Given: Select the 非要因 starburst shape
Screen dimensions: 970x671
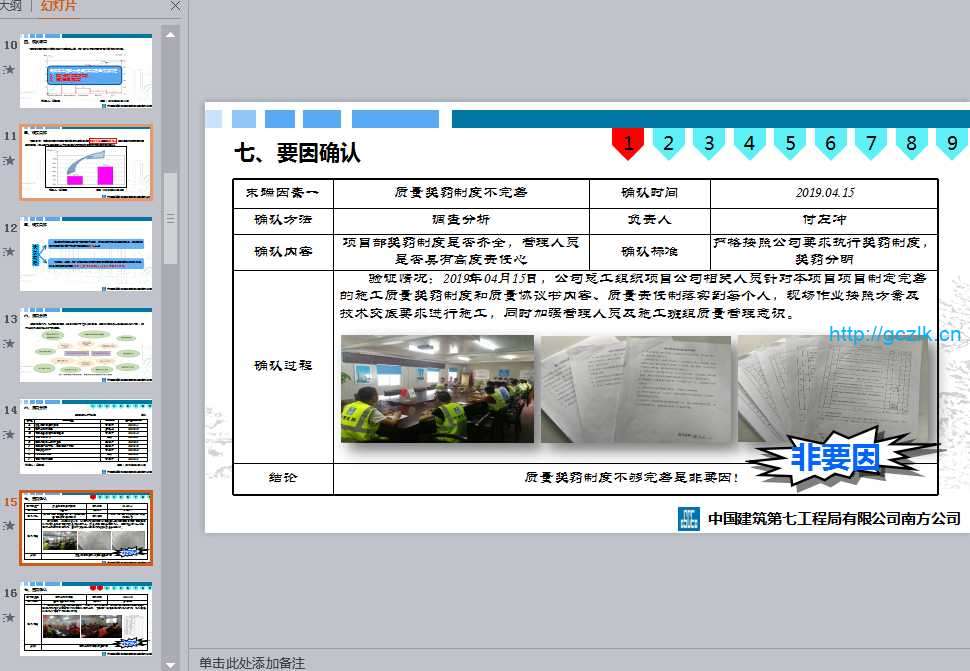Looking at the screenshot, I should [x=836, y=459].
